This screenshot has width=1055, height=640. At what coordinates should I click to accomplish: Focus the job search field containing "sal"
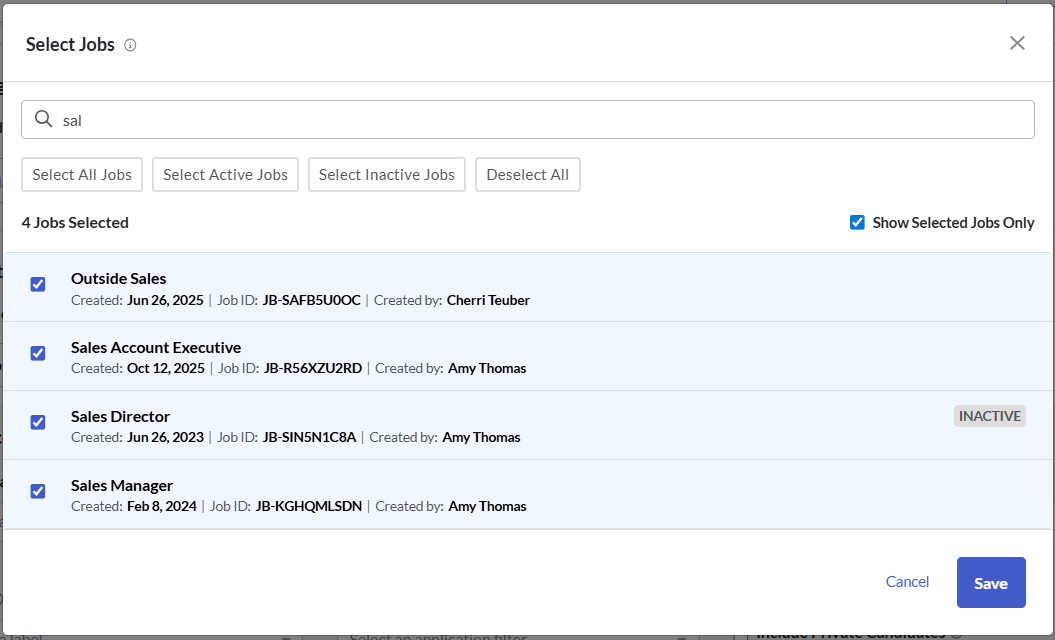click(x=540, y=119)
